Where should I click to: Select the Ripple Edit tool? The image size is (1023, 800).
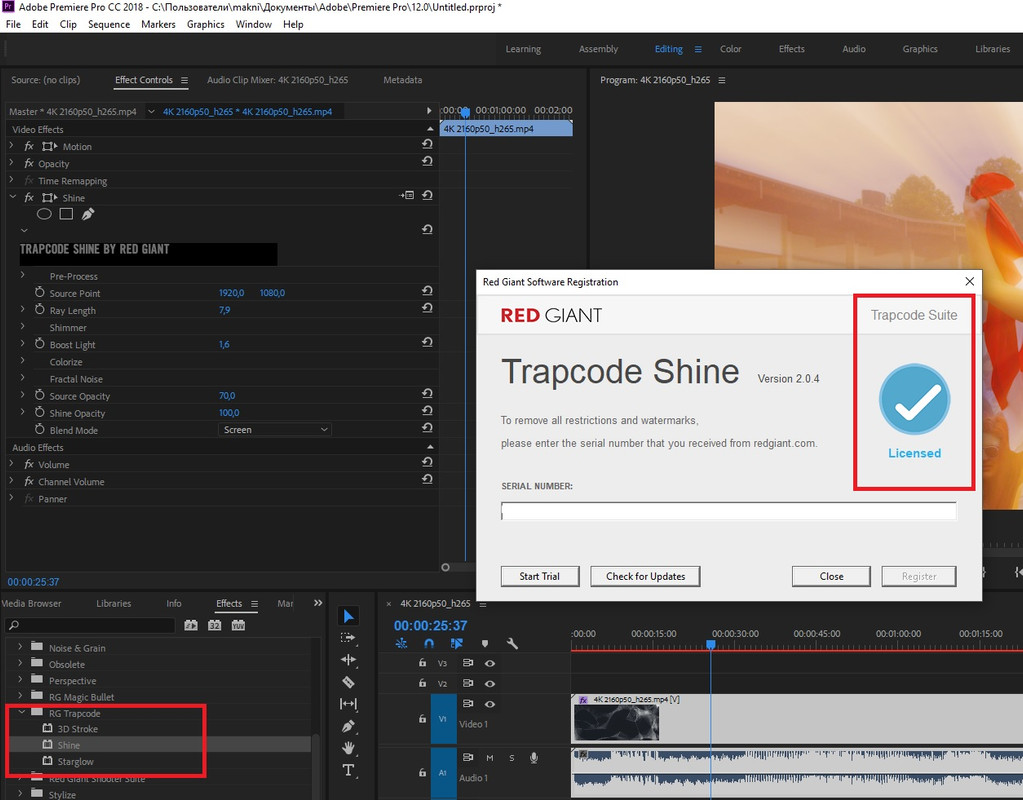click(x=348, y=660)
